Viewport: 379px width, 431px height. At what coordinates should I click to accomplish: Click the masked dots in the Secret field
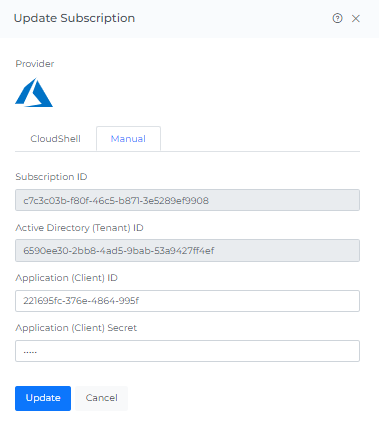pos(30,352)
